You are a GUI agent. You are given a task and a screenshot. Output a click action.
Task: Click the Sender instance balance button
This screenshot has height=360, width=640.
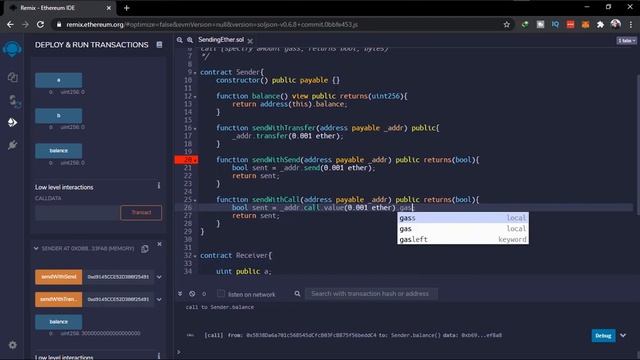[x=58, y=322]
